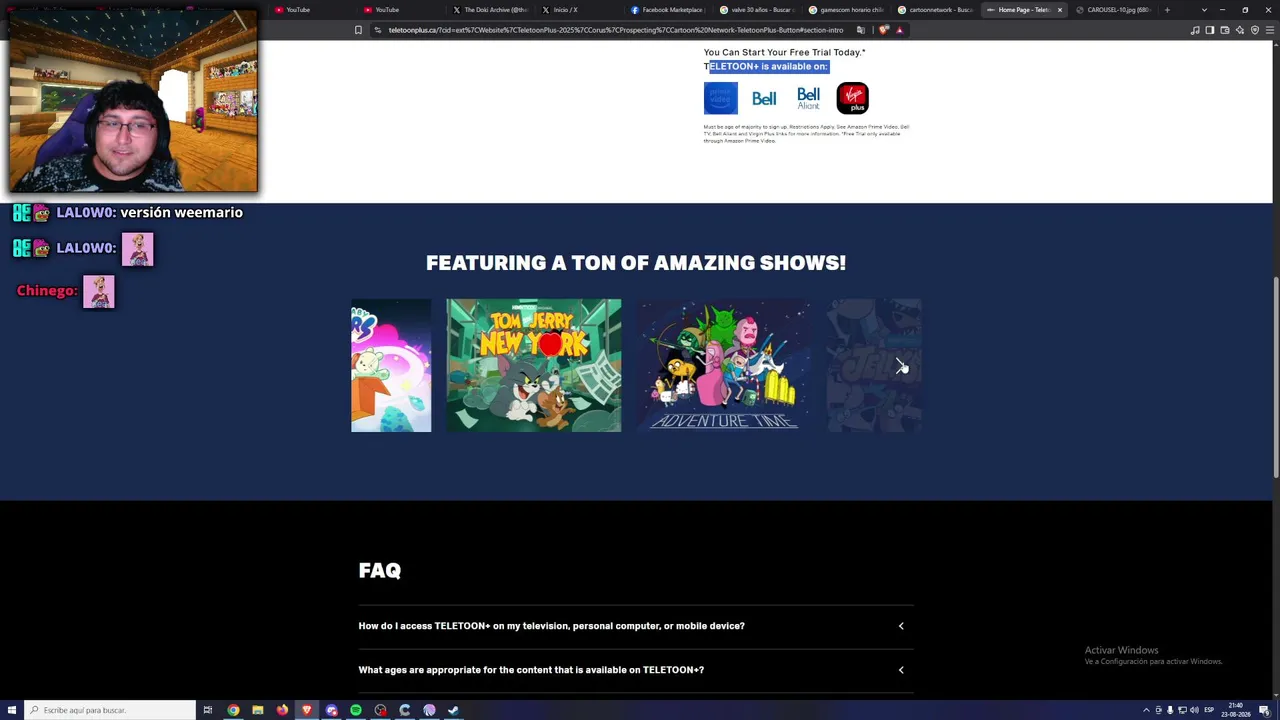The height and width of the screenshot is (720, 1280).
Task: Open File Explorer from the taskbar
Action: [258, 710]
